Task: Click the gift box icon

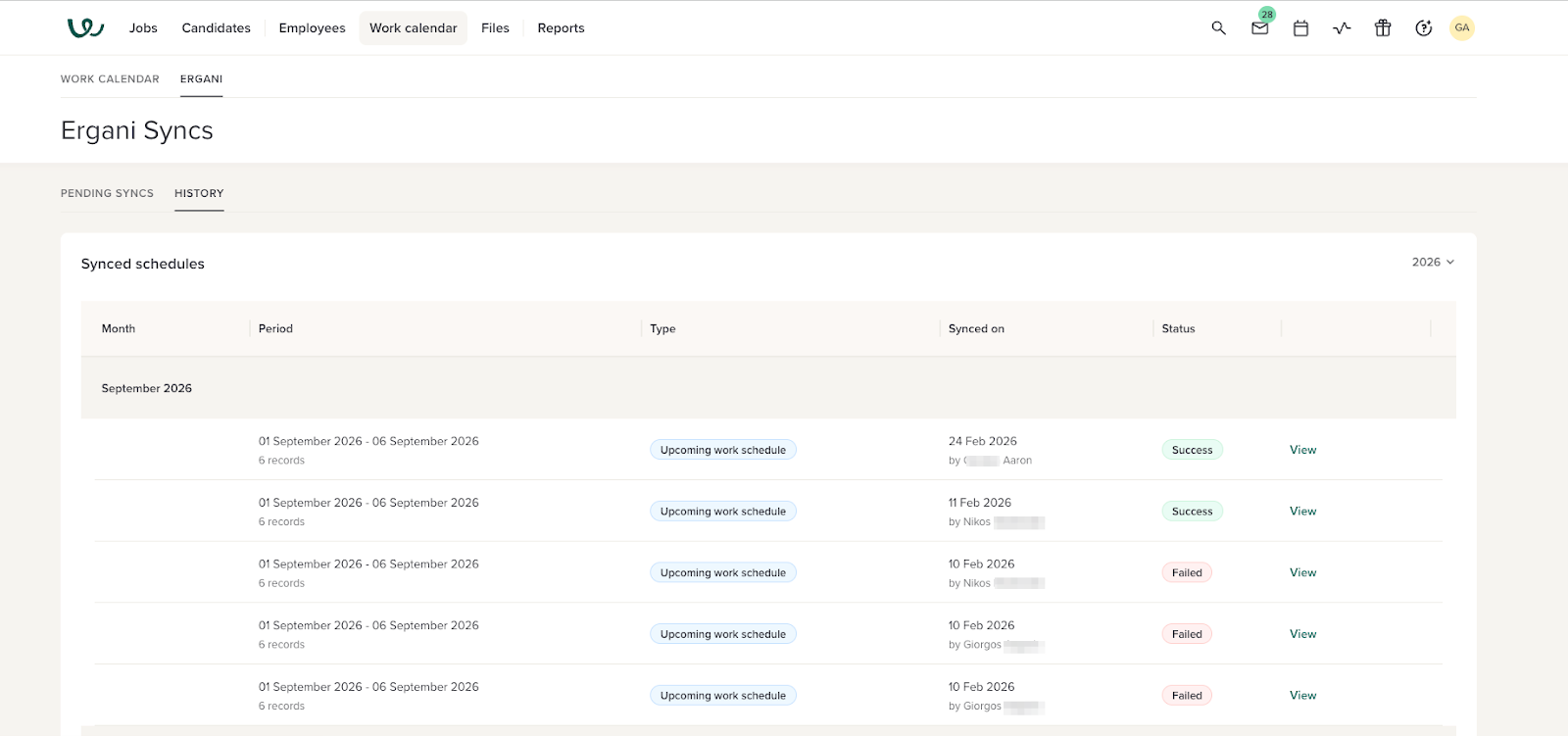Action: [x=1383, y=28]
